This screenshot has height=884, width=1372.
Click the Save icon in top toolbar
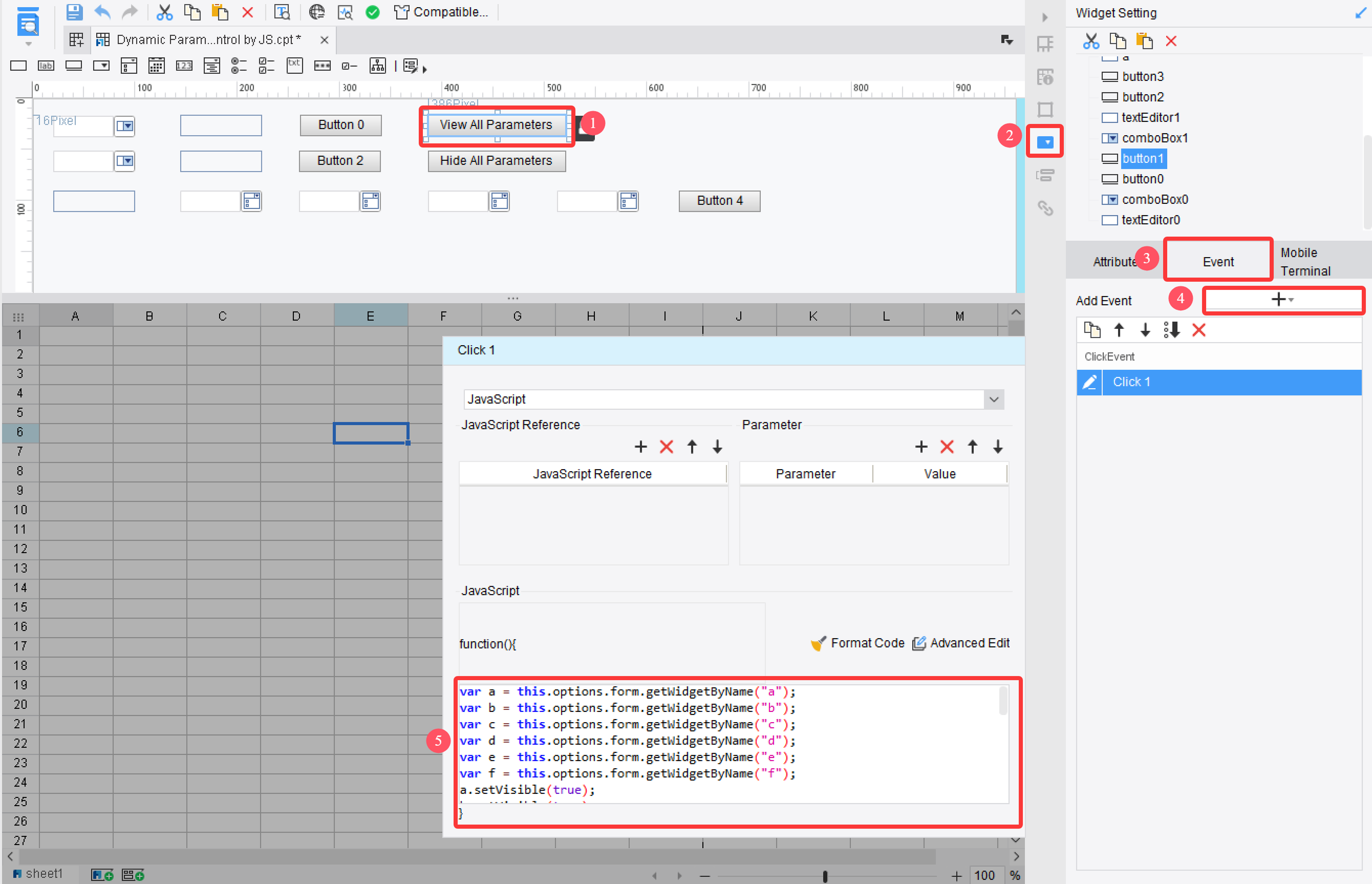(74, 12)
